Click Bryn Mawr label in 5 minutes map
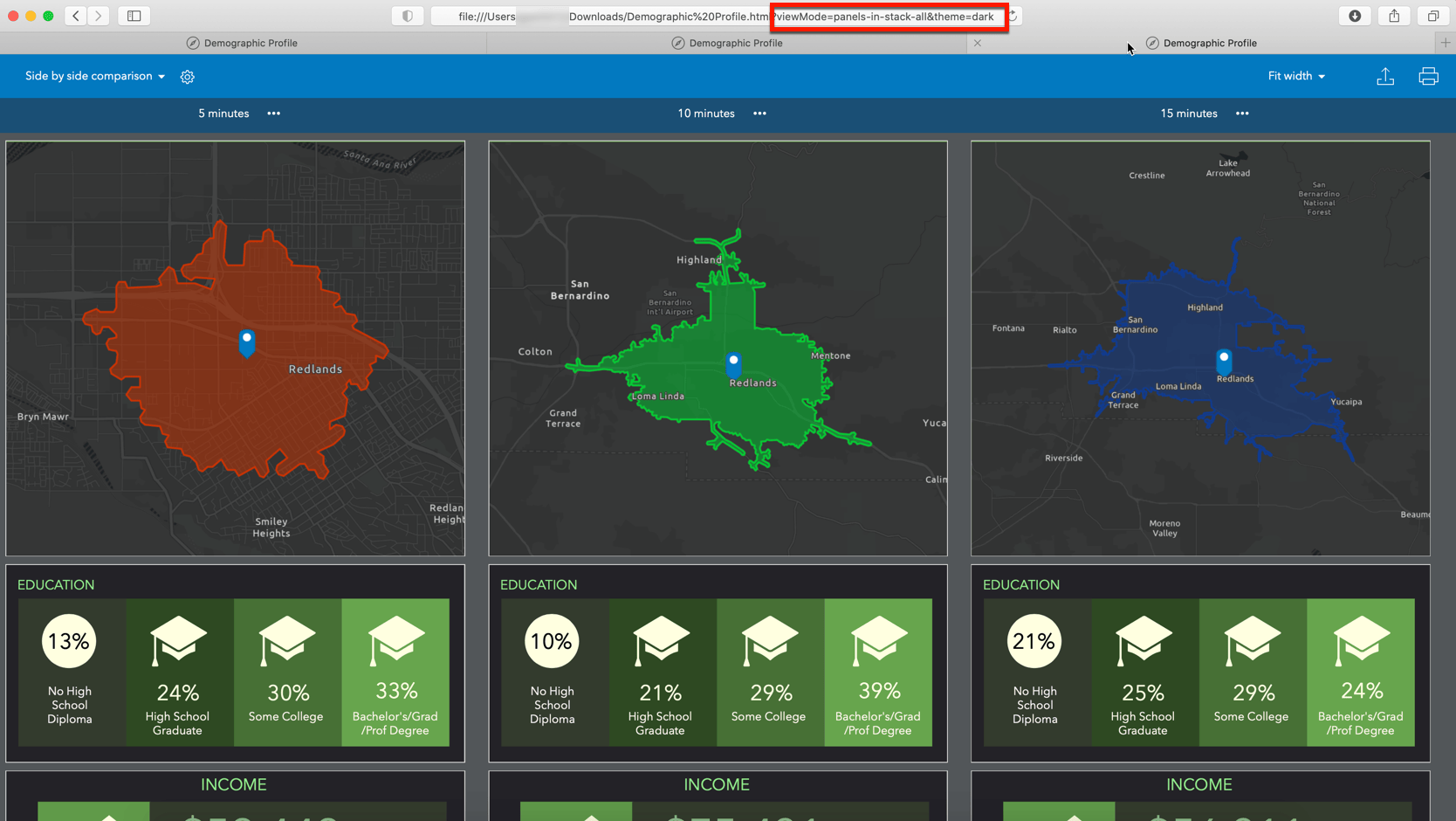1456x821 pixels. click(x=43, y=417)
